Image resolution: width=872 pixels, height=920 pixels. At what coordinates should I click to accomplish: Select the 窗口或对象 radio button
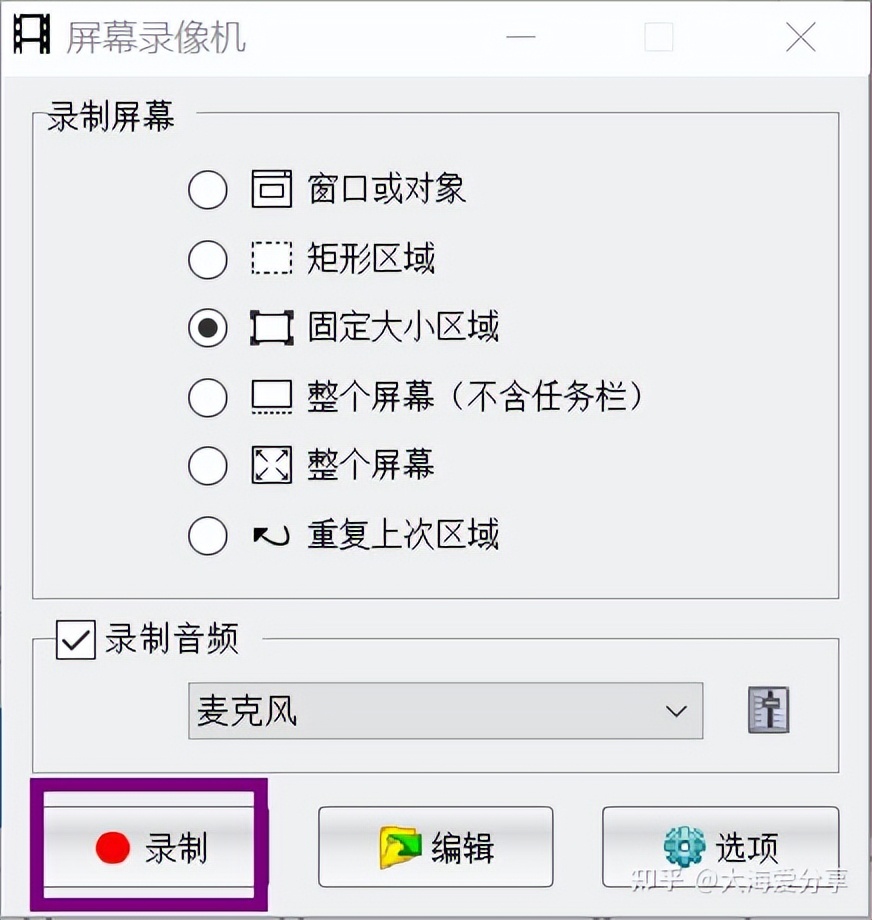click(x=207, y=189)
